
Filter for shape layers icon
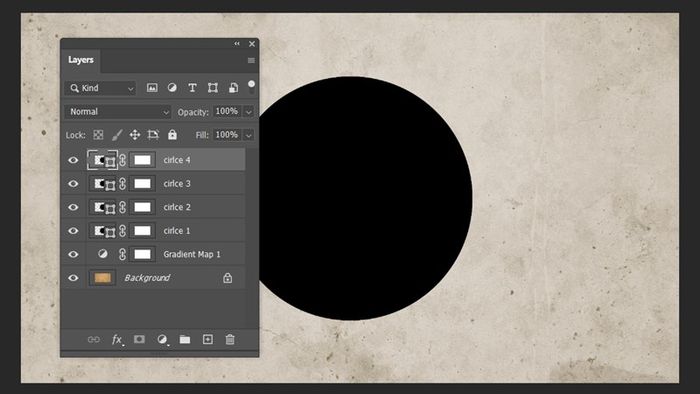(x=212, y=88)
